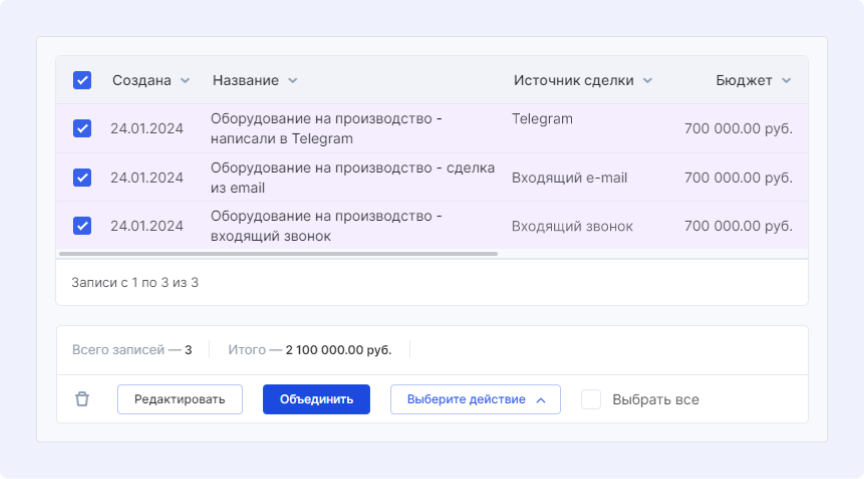Image resolution: width=864 pixels, height=479 pixels.
Task: Open the 'Бюджет' column sort arrow
Action: point(786,81)
